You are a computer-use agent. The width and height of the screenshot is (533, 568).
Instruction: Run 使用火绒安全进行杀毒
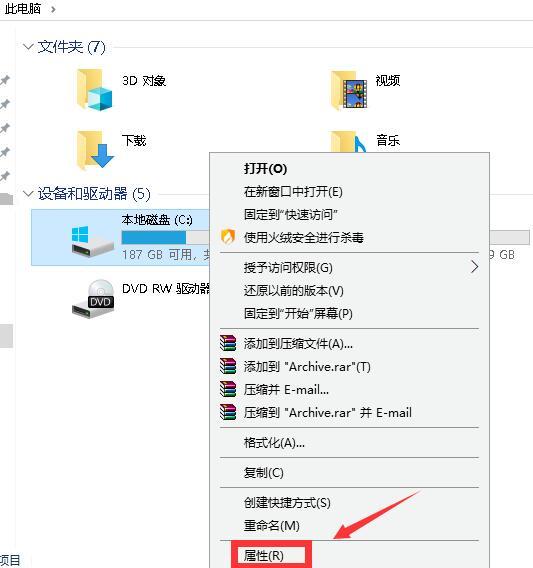coord(304,238)
